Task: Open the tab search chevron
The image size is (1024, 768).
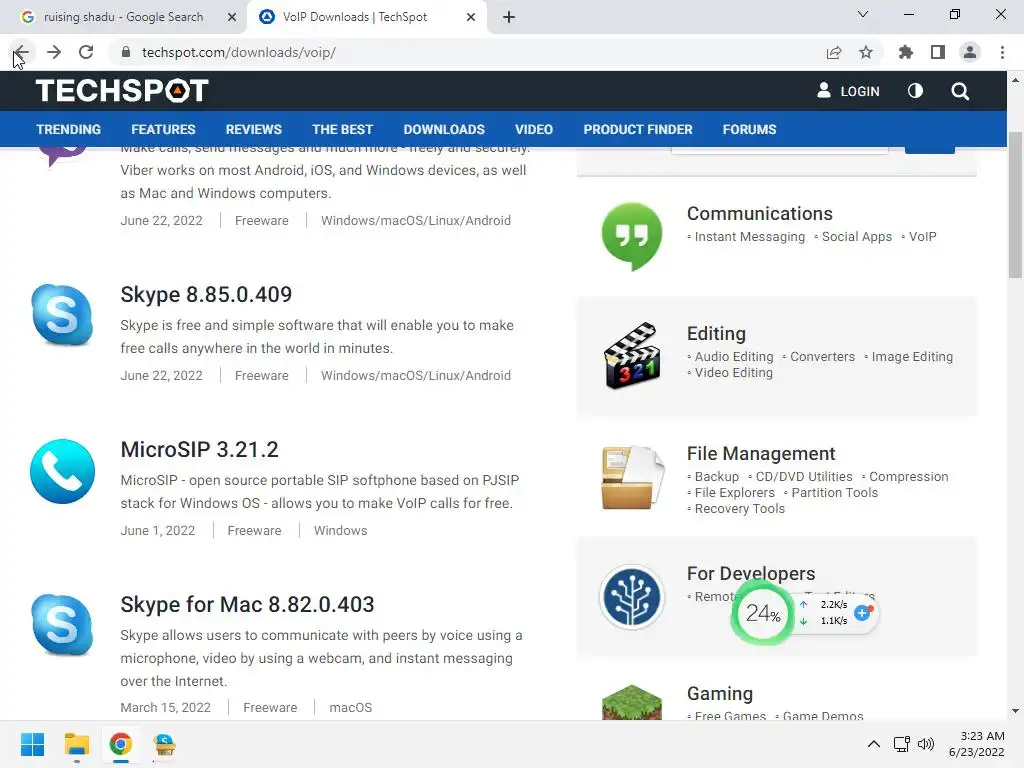Action: click(863, 14)
